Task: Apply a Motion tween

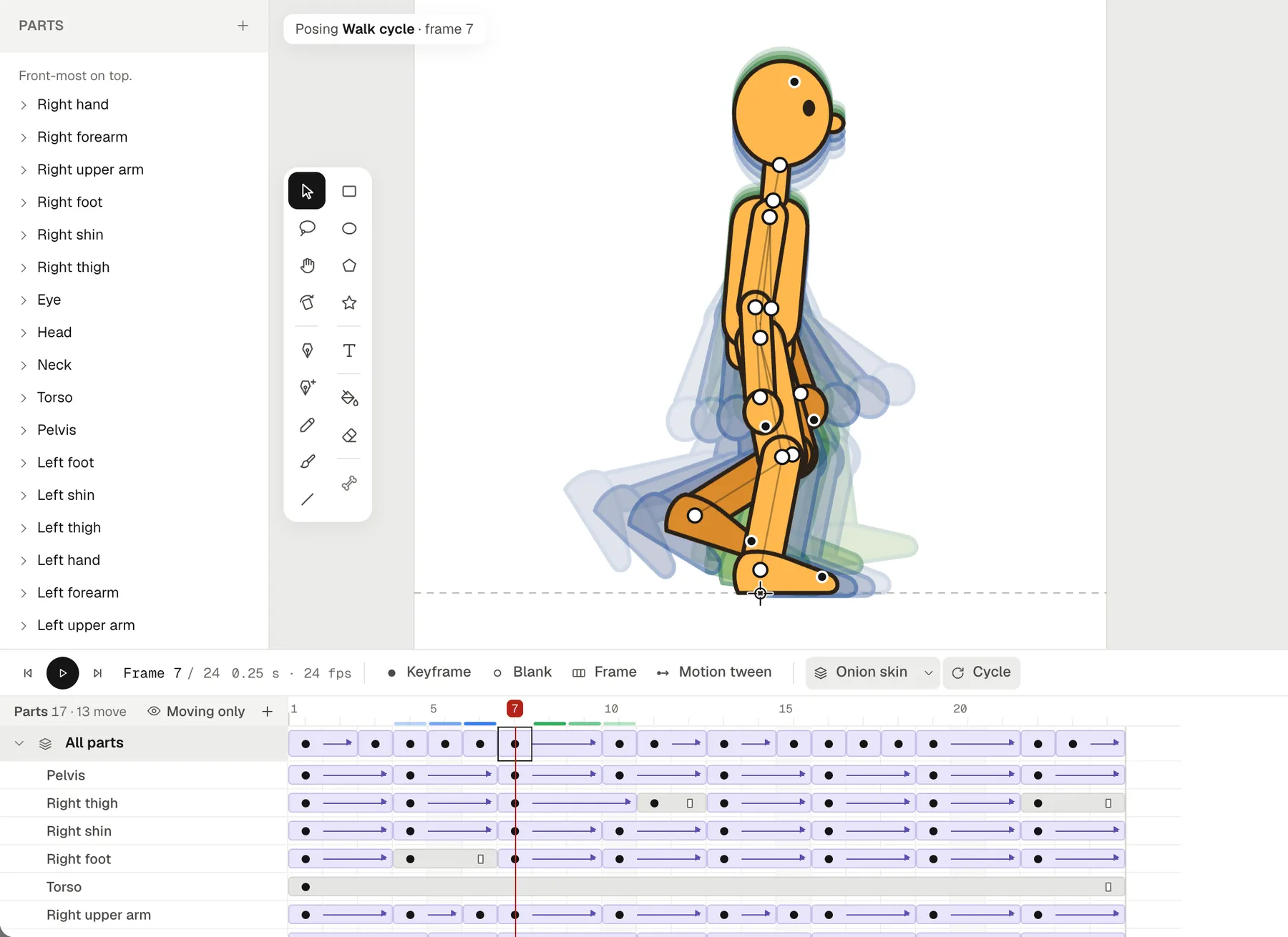Action: click(714, 672)
